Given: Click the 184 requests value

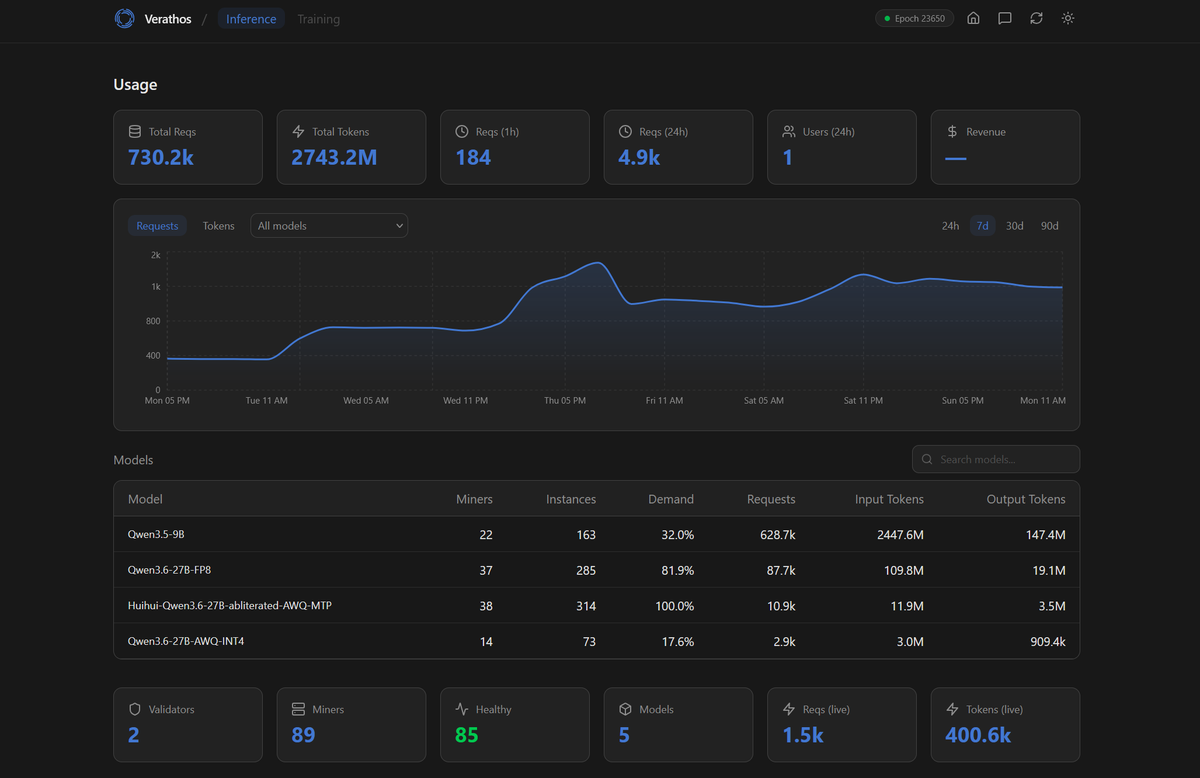Looking at the screenshot, I should (473, 157).
